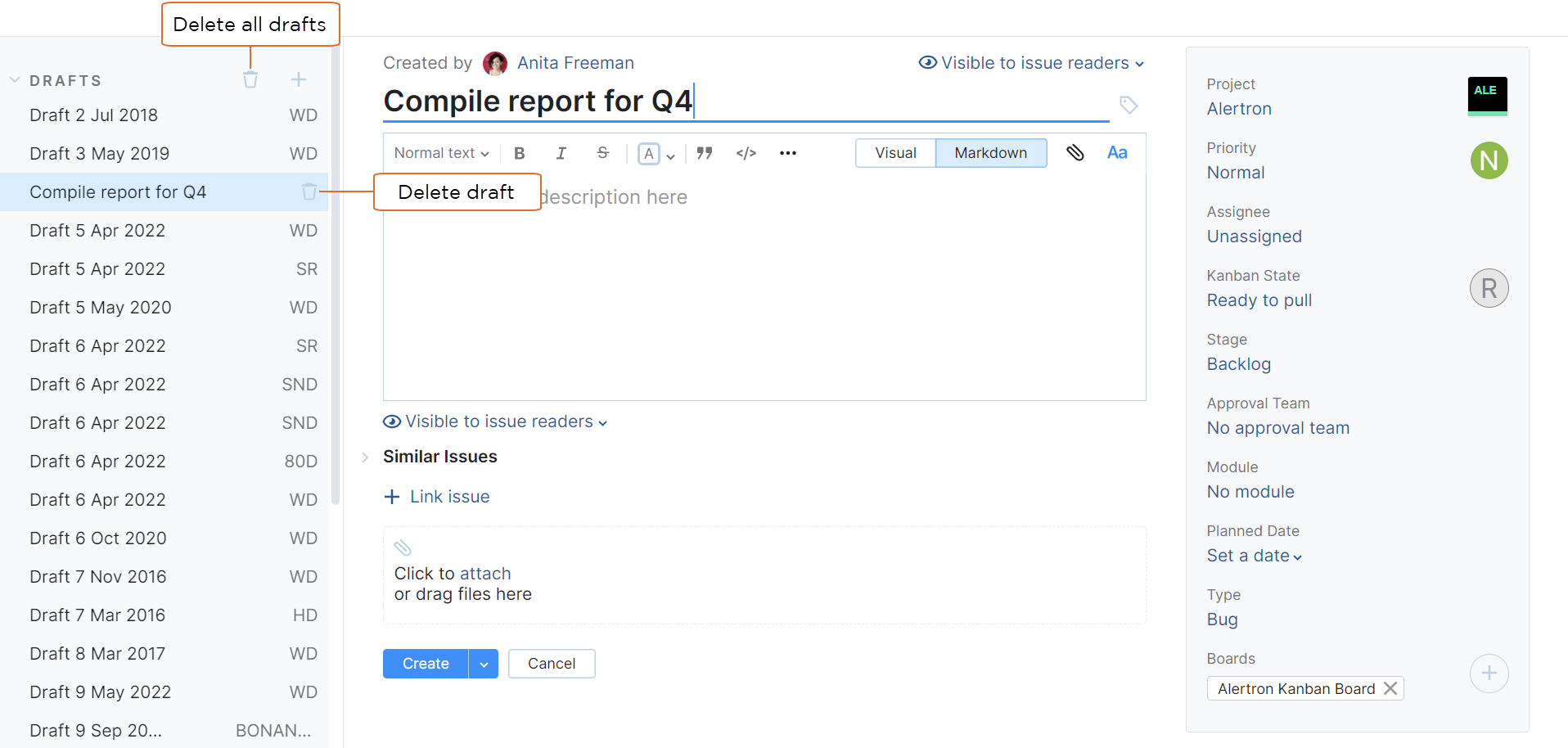Change the Project from Alertron
1568x748 pixels.
[1239, 109]
